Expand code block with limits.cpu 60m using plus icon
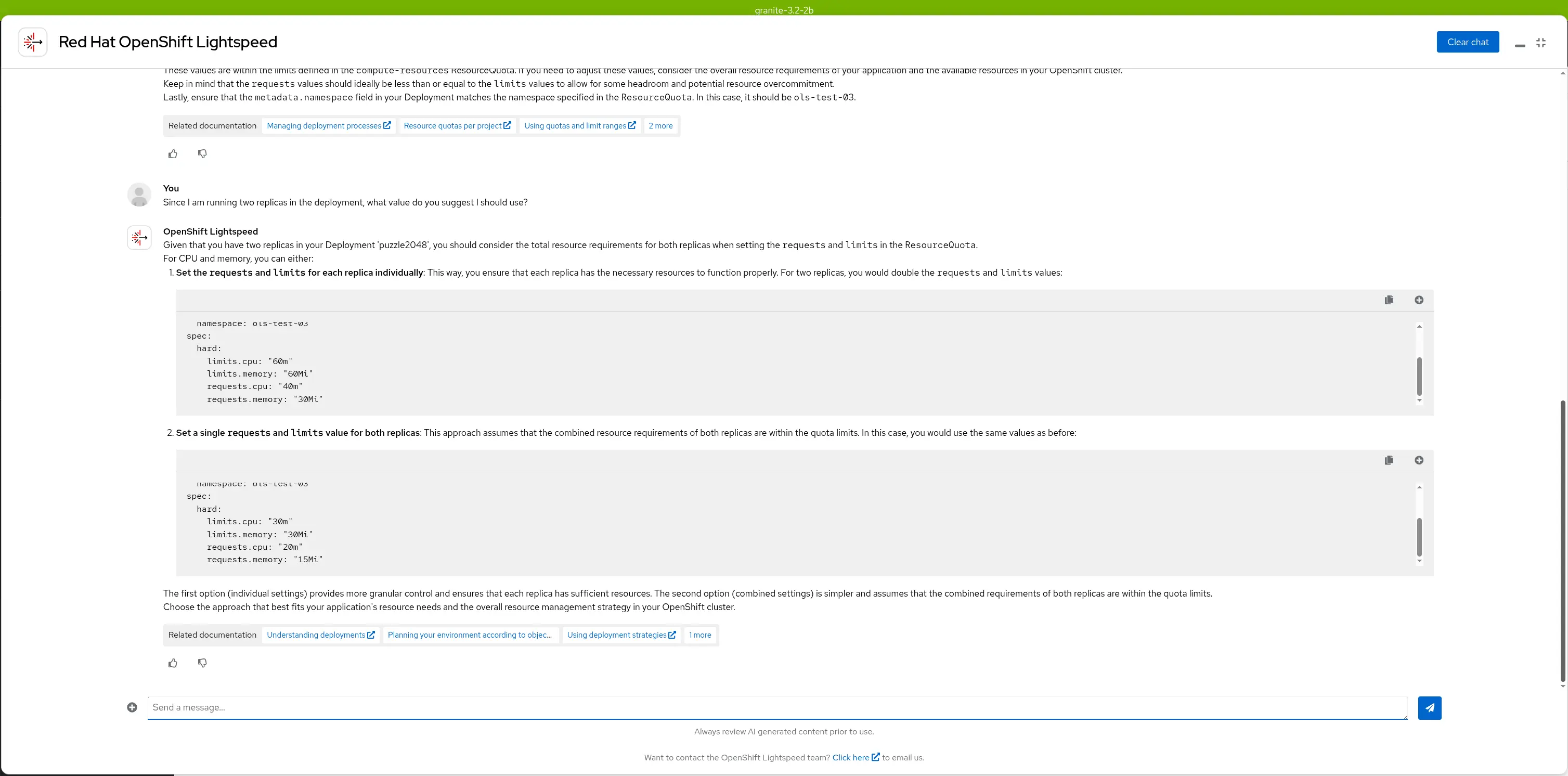 tap(1419, 300)
